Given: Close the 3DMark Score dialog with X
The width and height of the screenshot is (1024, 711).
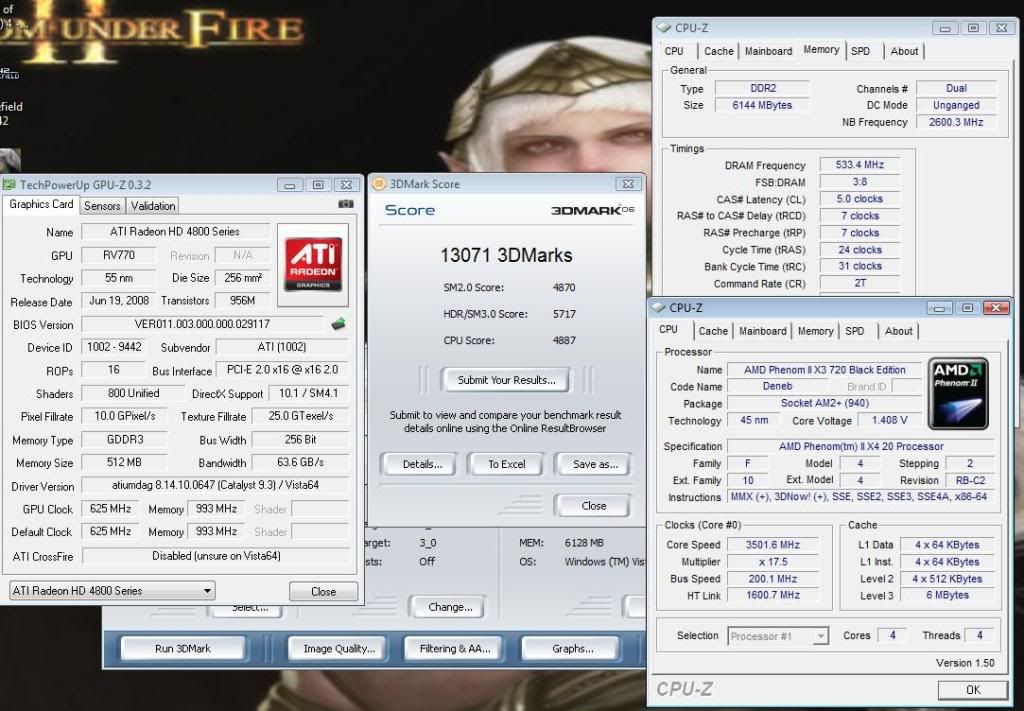Looking at the screenshot, I should [627, 184].
